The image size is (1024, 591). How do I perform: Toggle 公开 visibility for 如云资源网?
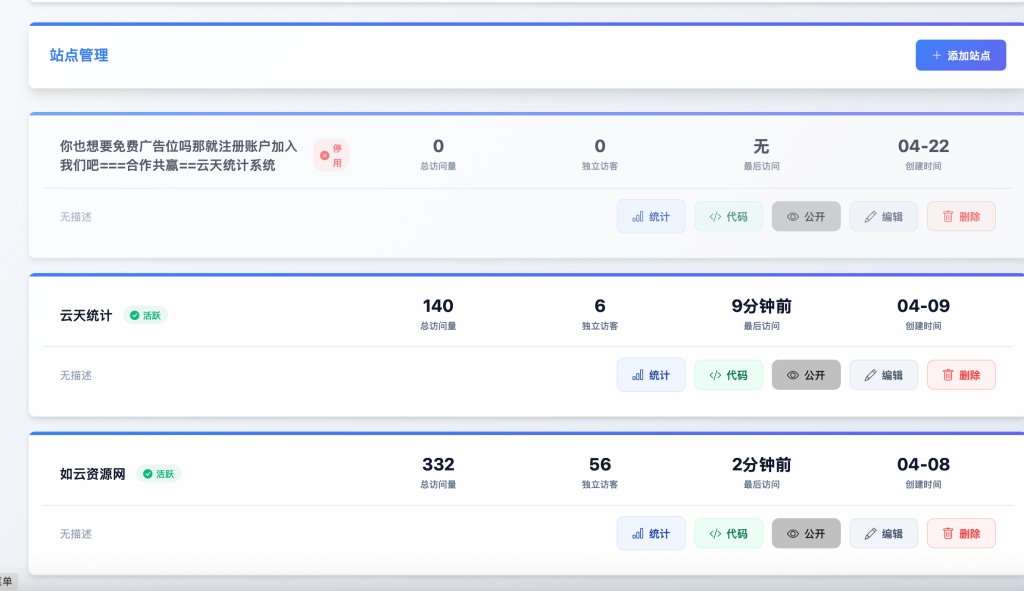coord(806,533)
